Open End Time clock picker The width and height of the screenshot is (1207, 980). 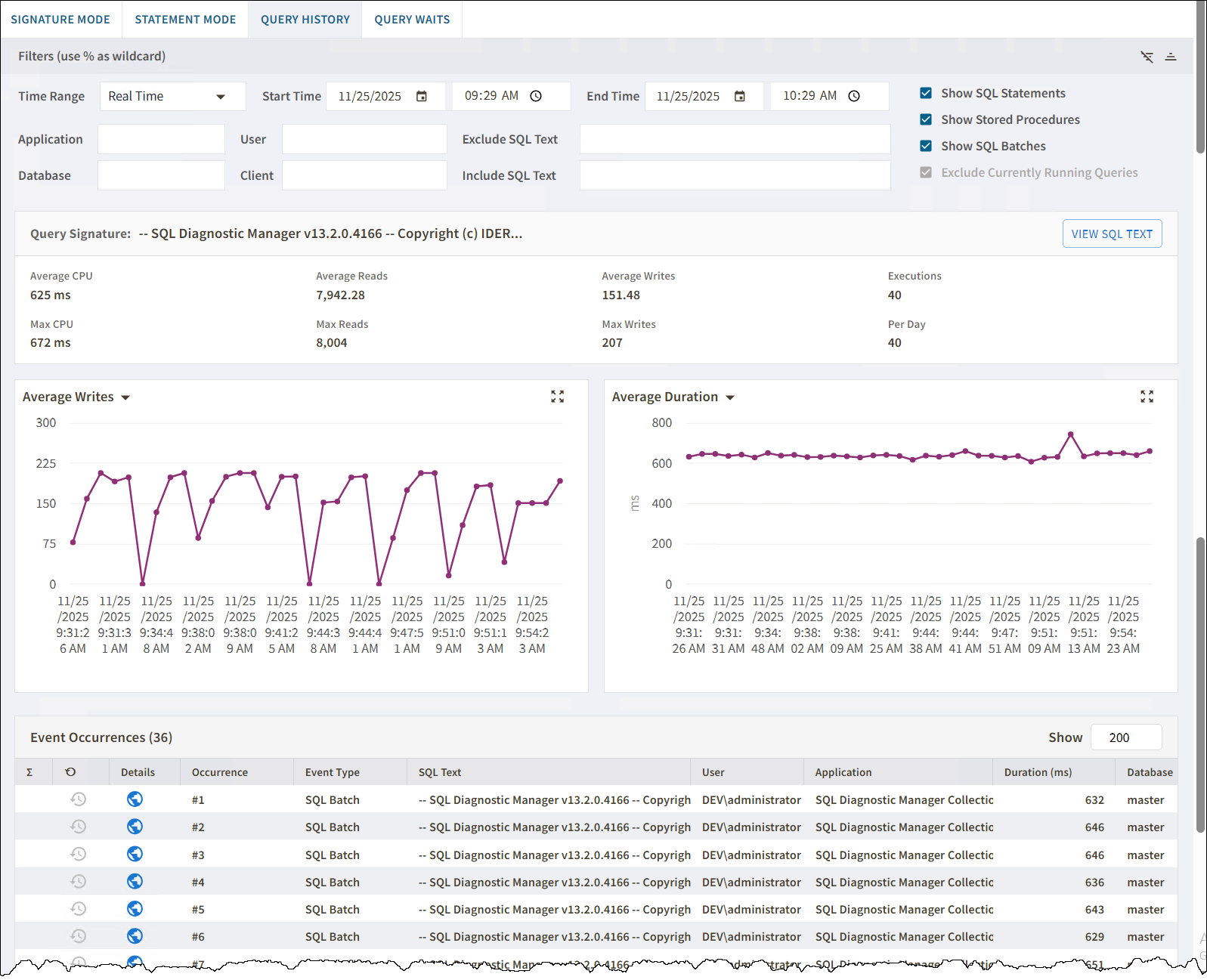854,97
